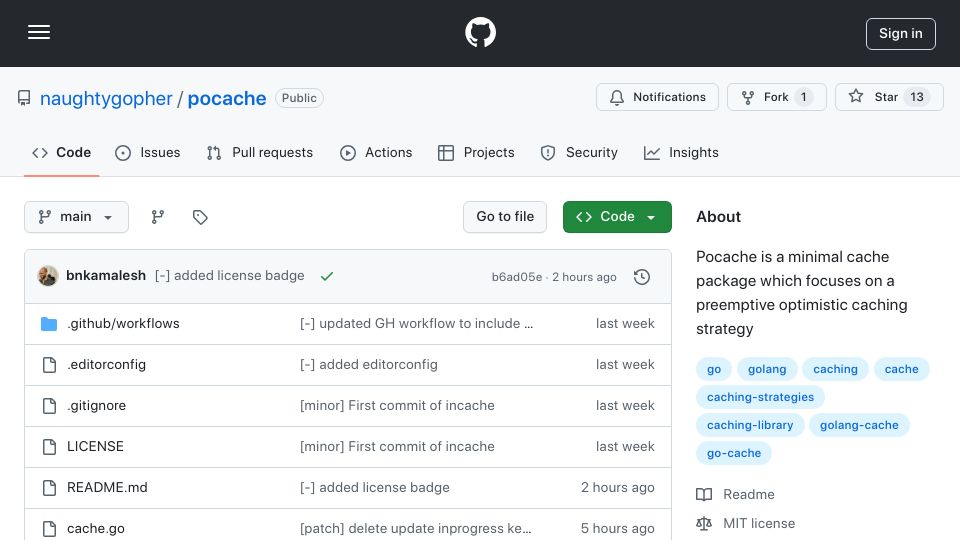The image size is (960, 540).
Task: Select the 'caching-library' topic tag
Action: [750, 426]
